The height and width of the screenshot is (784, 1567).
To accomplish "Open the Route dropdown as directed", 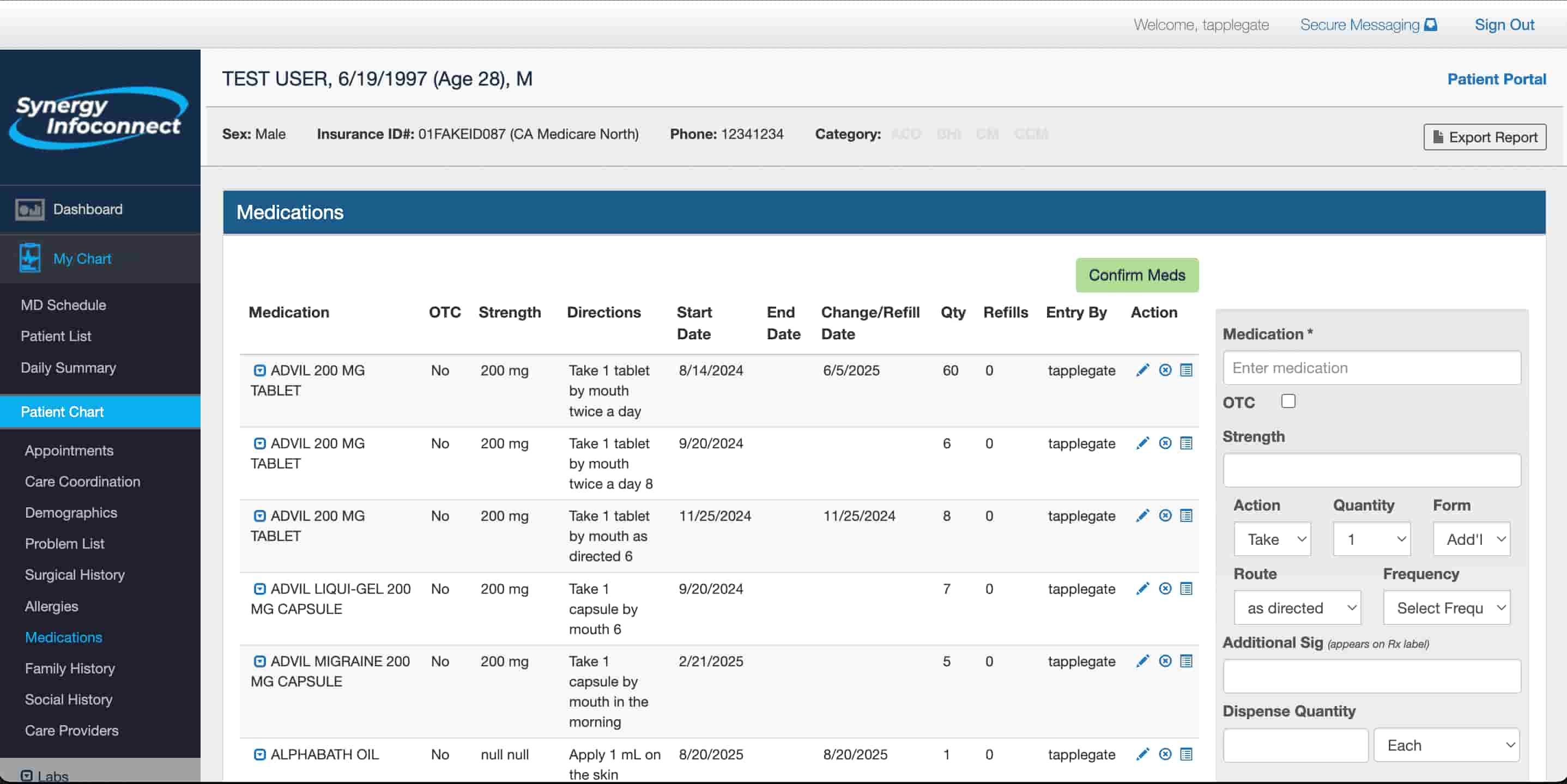I will [x=1297, y=607].
